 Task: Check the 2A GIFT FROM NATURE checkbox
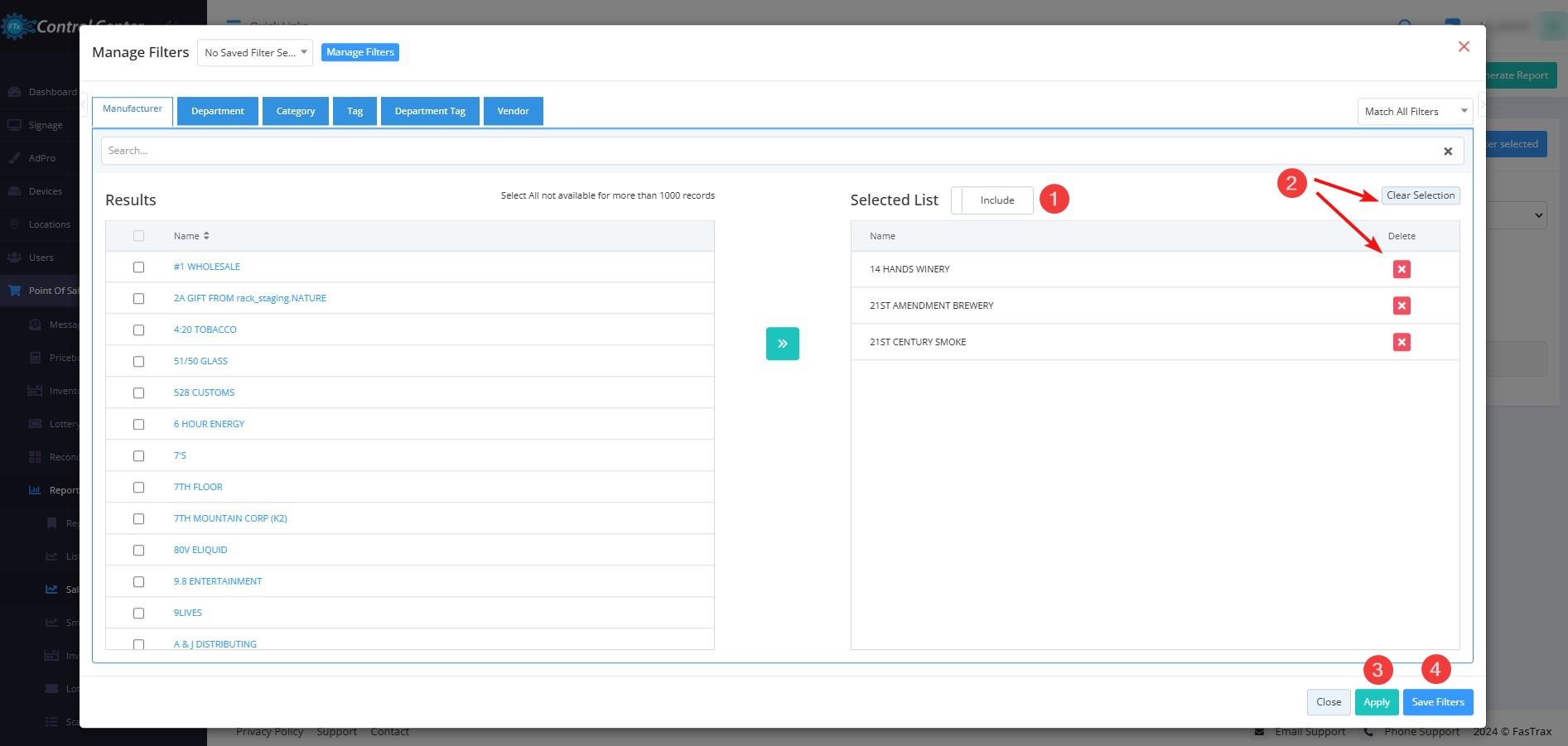point(138,299)
